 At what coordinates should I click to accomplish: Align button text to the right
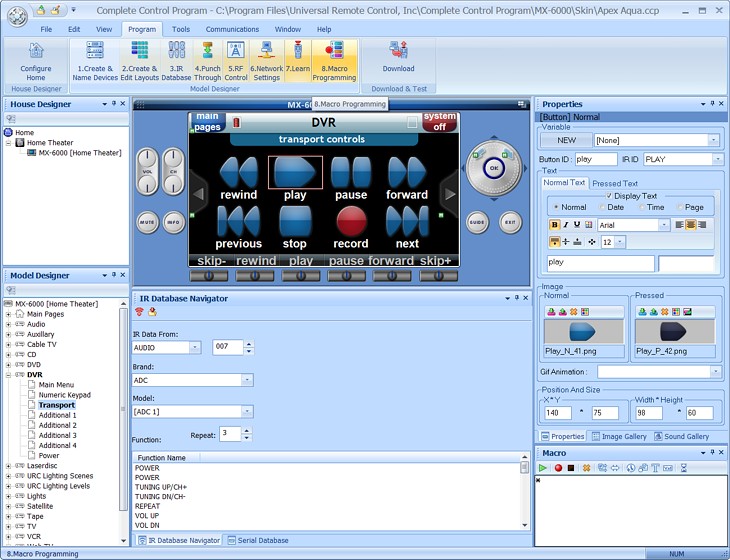[x=702, y=225]
